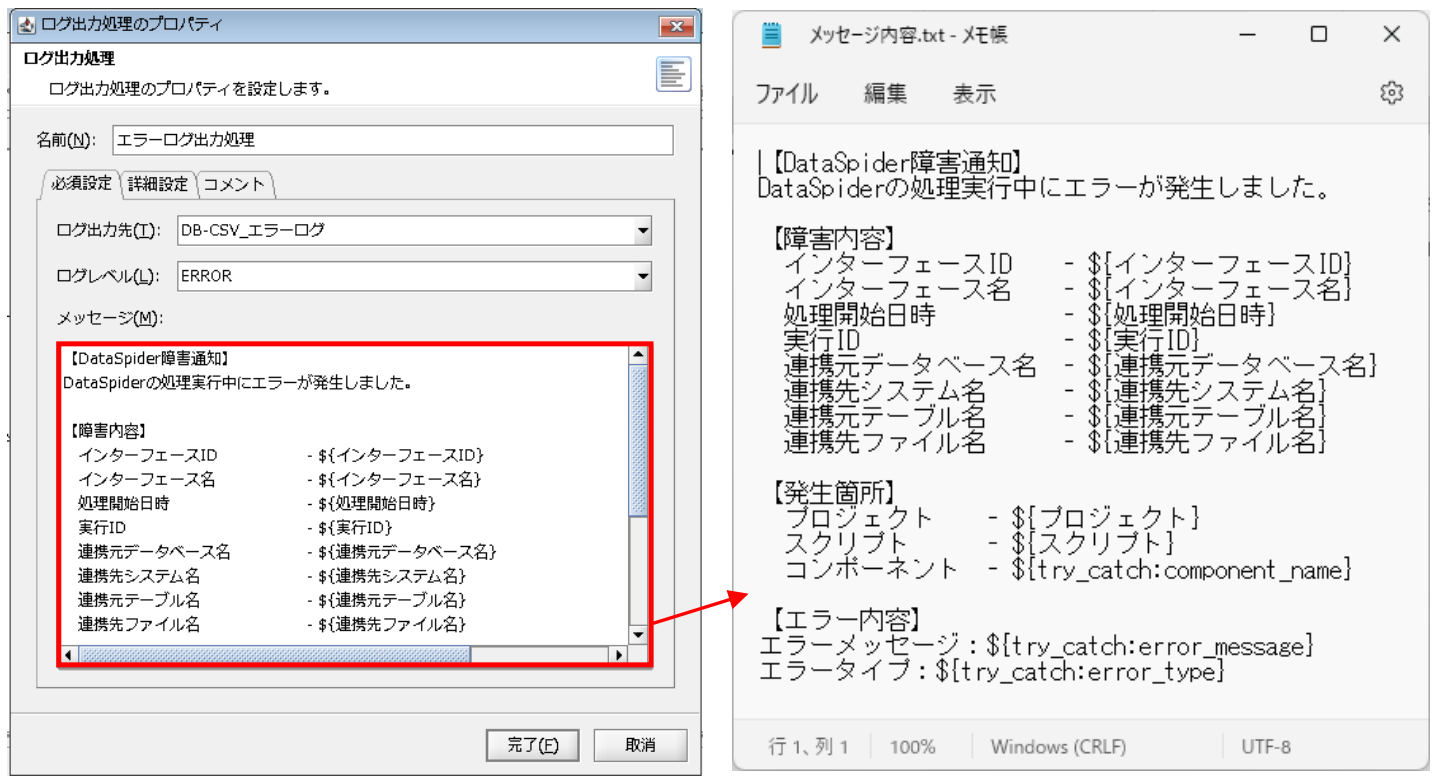Open Notepad's settings gear

click(1393, 93)
